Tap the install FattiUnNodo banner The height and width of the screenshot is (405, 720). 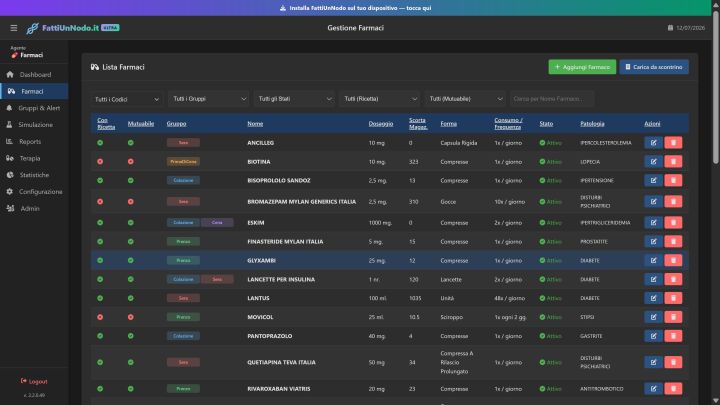click(356, 8)
